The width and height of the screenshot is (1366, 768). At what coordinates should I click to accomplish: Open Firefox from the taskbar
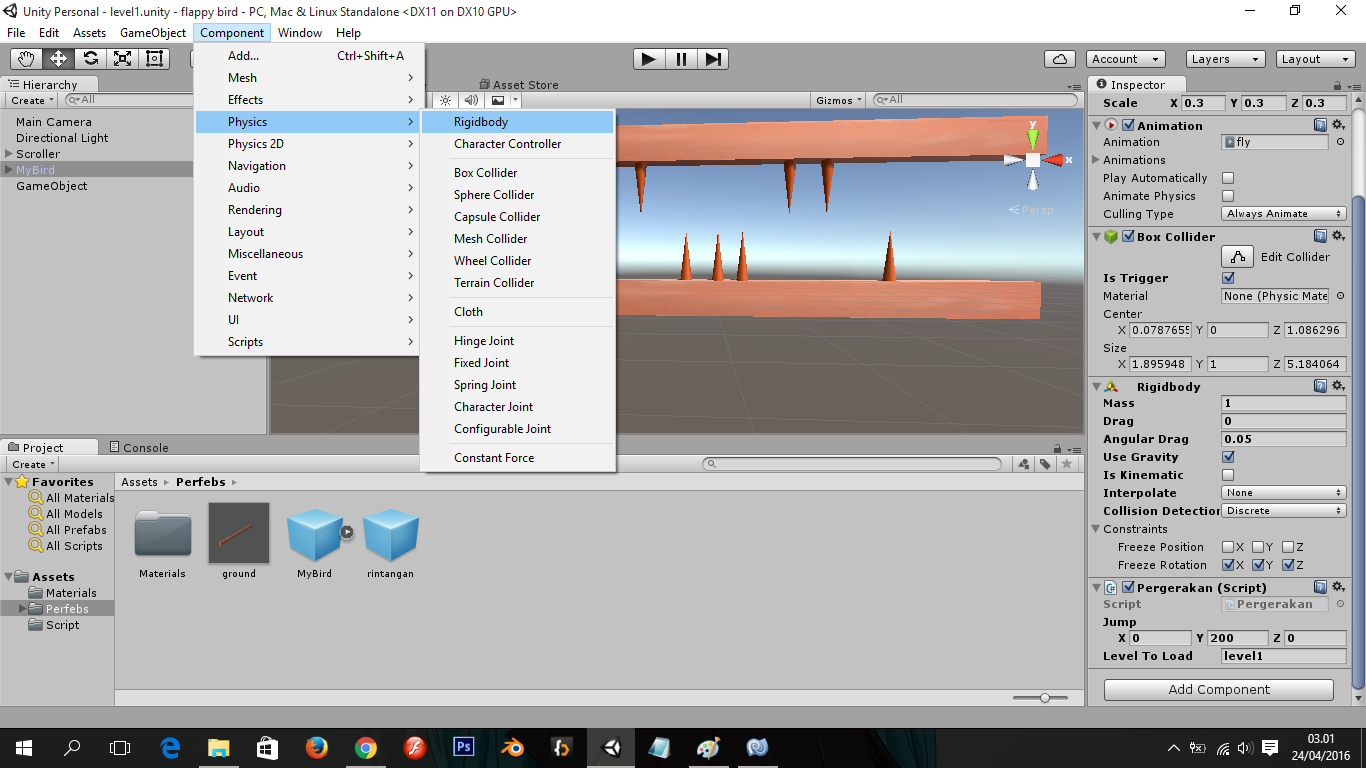click(x=317, y=747)
